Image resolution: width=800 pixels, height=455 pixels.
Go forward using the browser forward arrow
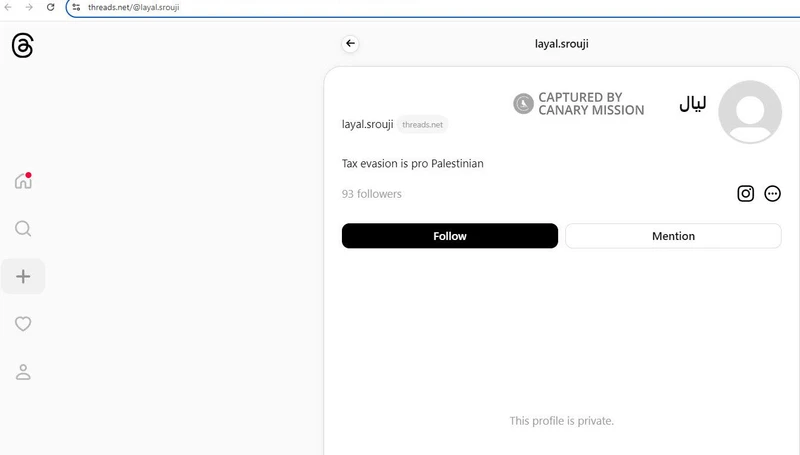tap(29, 7)
